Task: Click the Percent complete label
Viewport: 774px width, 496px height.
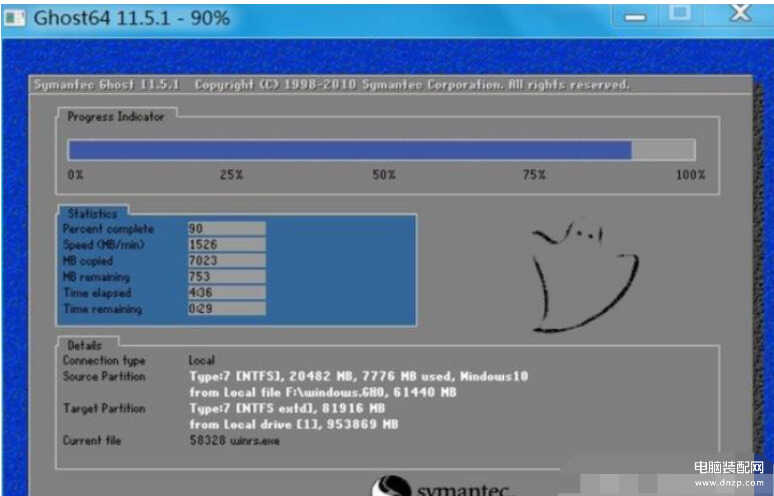Action: 109,229
